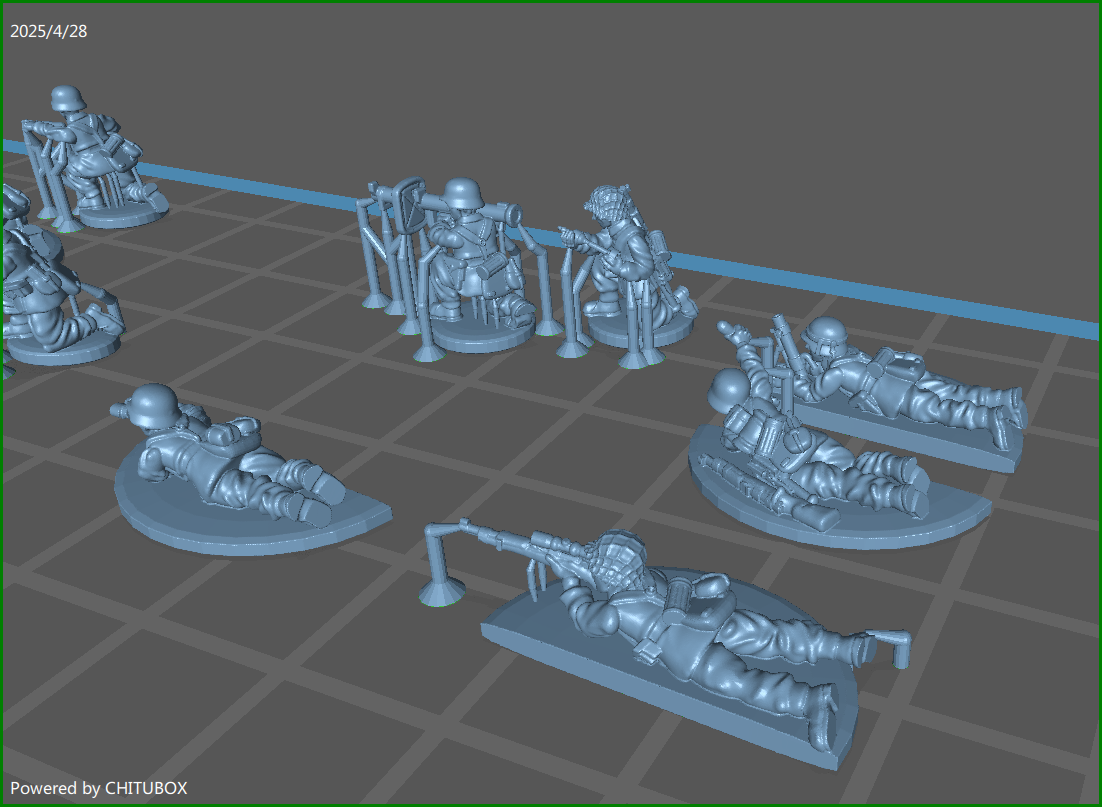Click the 2025/4/28 date label
1102x807 pixels.
(49, 31)
